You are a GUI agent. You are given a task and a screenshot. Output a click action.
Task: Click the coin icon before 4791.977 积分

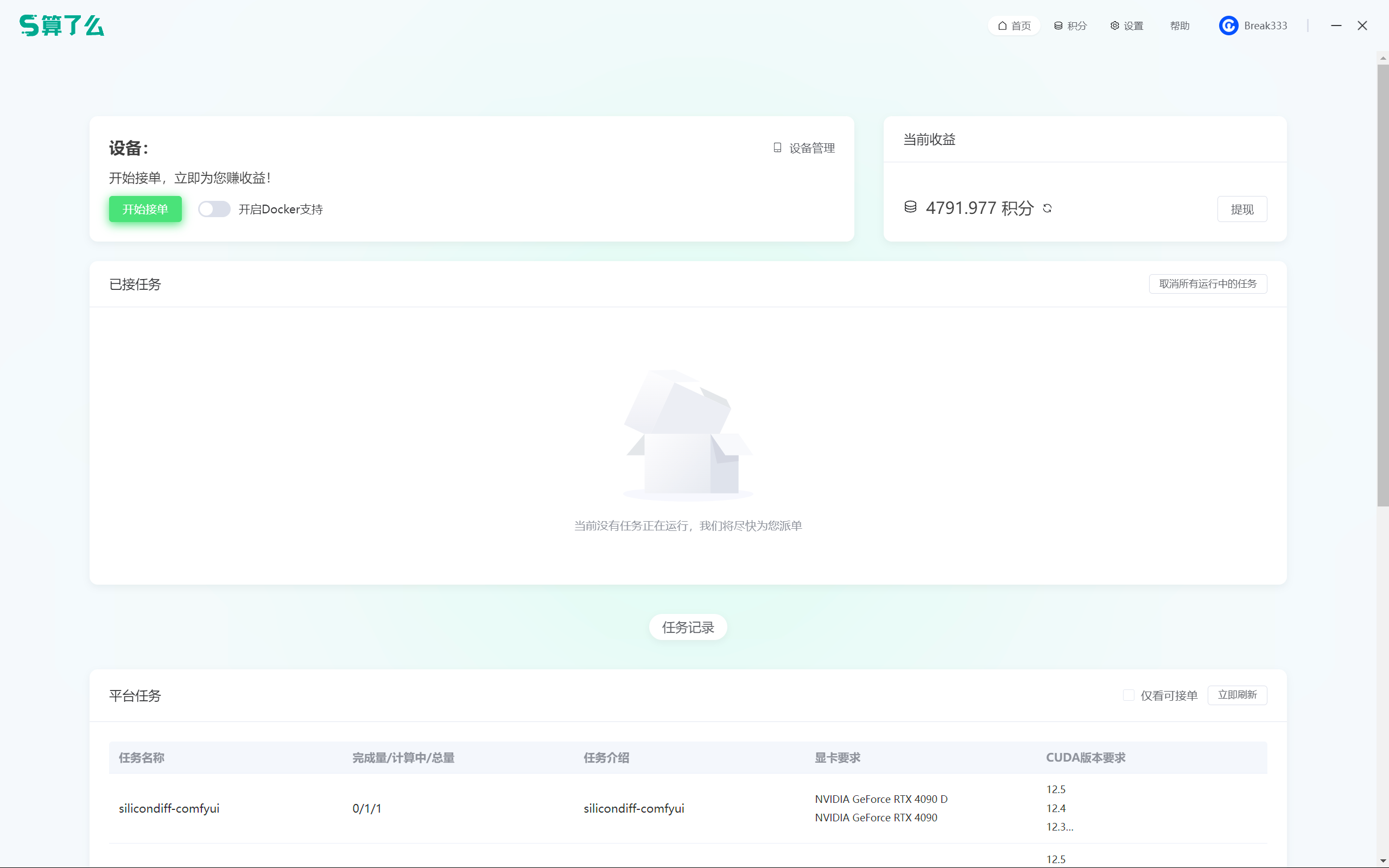(x=910, y=207)
